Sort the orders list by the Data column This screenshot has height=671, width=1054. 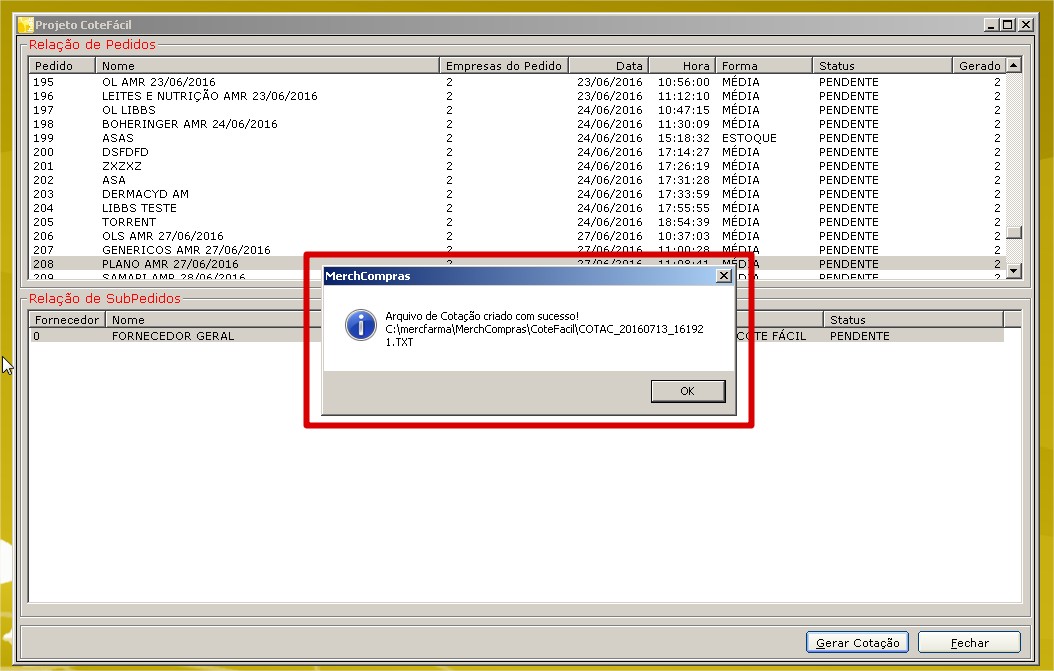609,66
